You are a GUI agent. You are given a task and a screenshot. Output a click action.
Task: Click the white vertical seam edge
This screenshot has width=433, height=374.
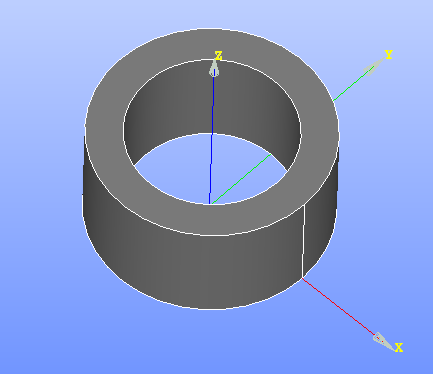coord(303,241)
